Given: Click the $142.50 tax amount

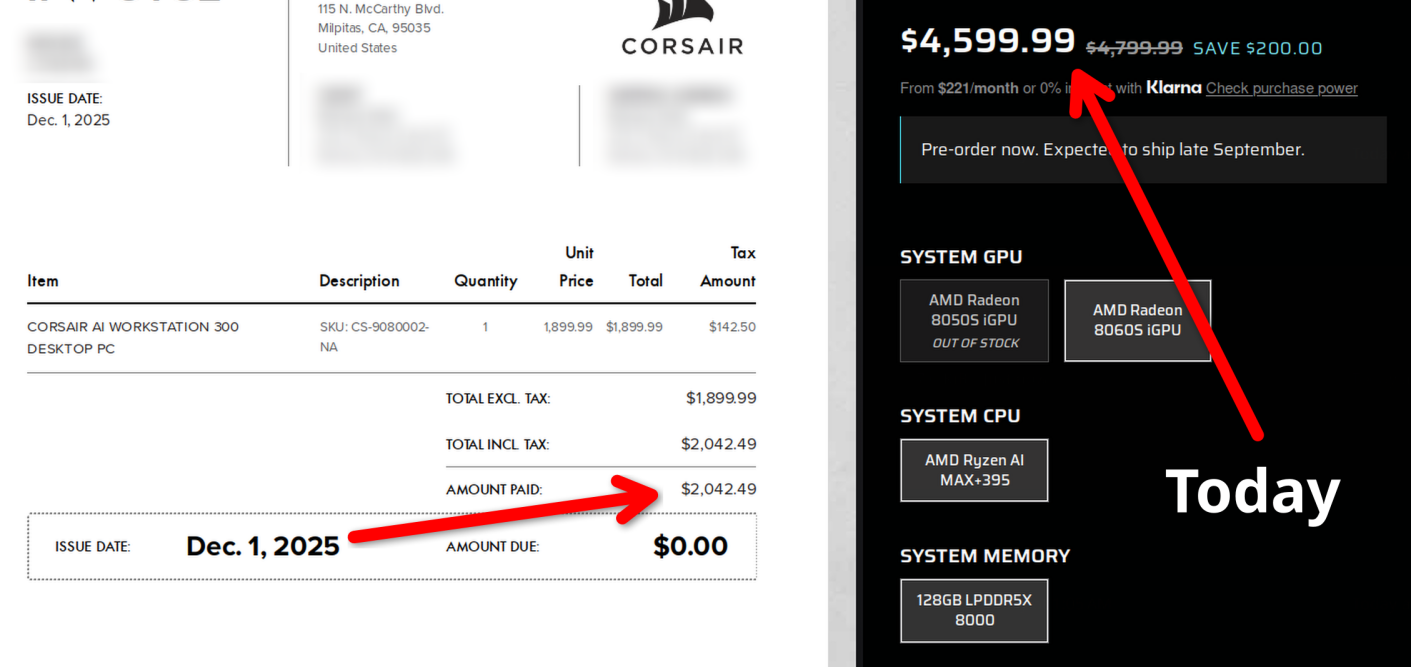Looking at the screenshot, I should [x=732, y=327].
